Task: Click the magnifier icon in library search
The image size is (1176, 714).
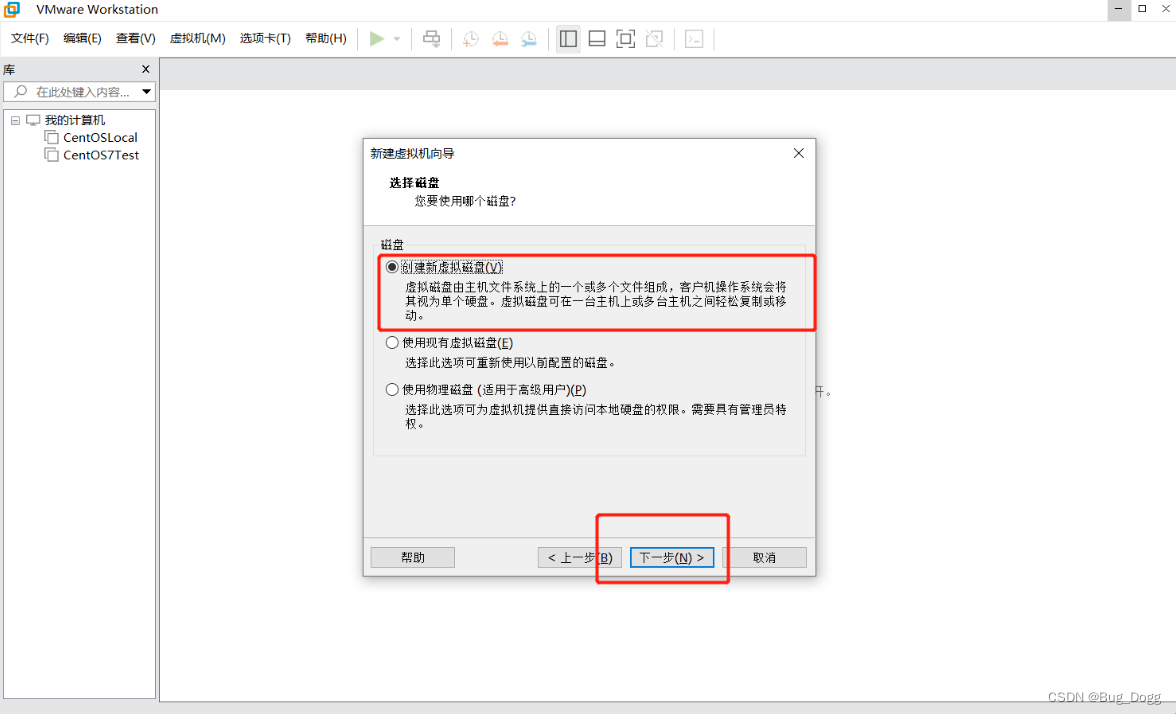Action: click(x=20, y=92)
